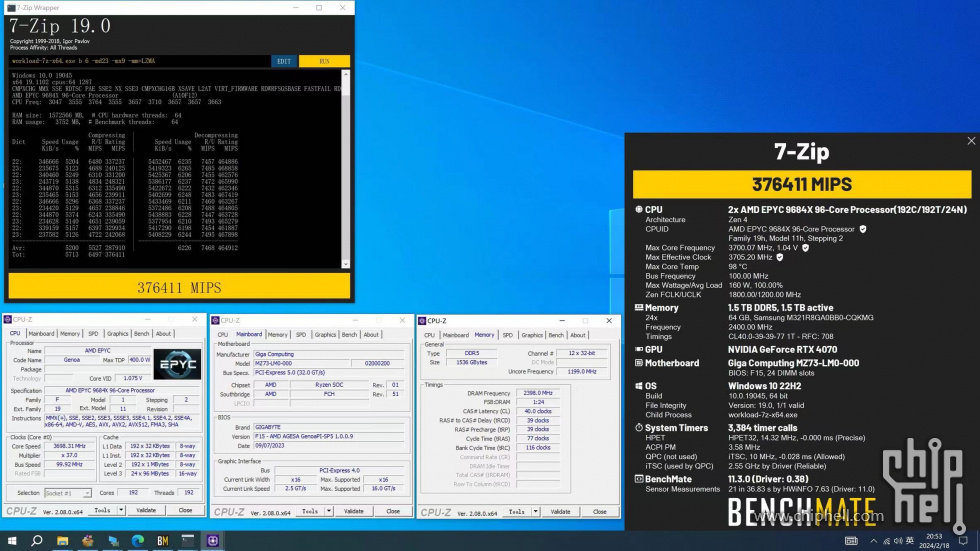Click Close in the Memory CPU-Z window

[x=599, y=512]
